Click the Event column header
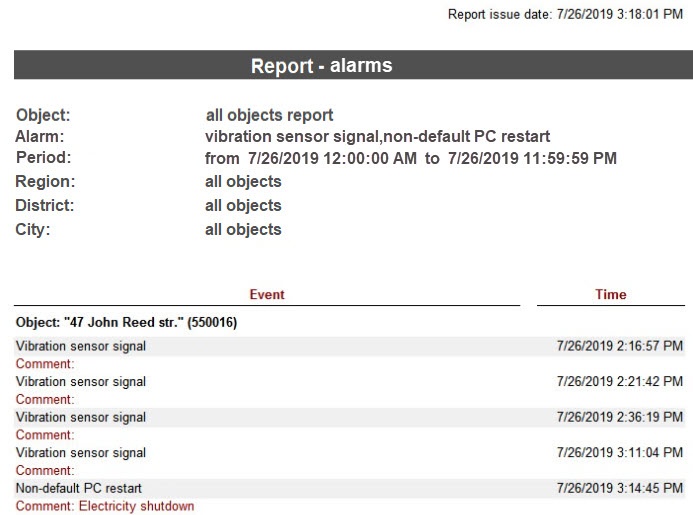This screenshot has height=515, width=693. 267,294
